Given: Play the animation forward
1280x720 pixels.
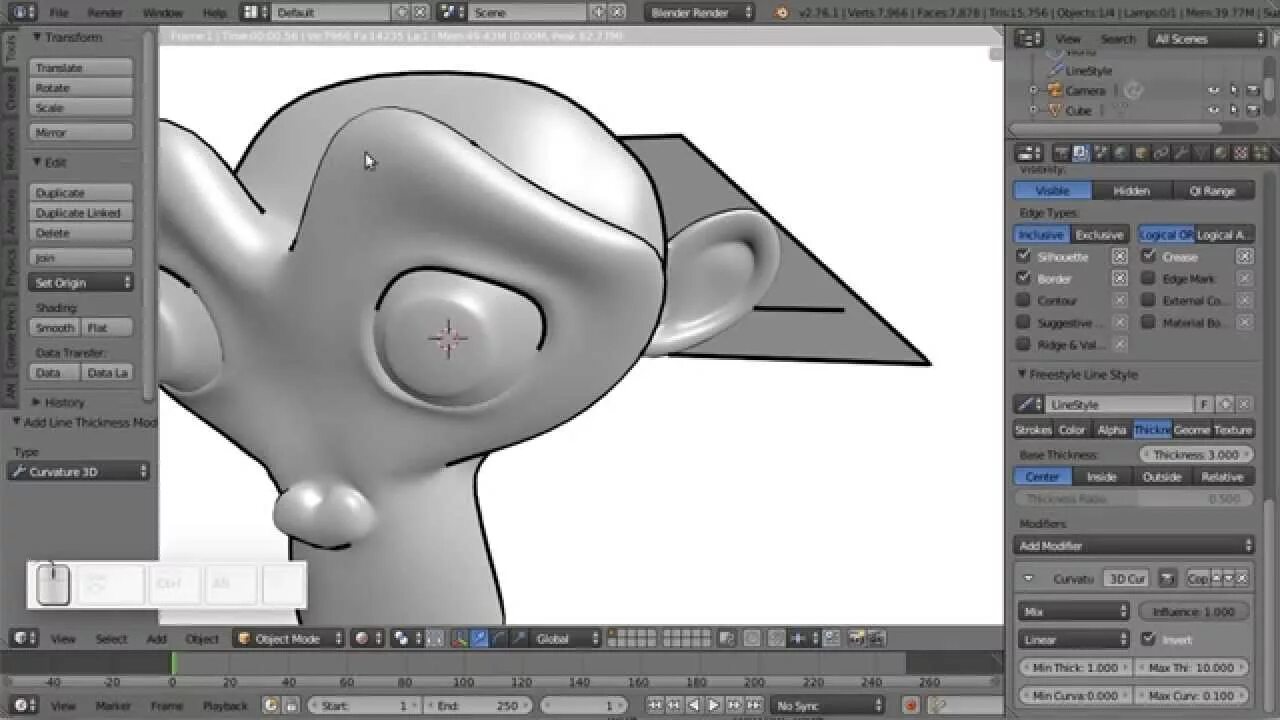Looking at the screenshot, I should pyautogui.click(x=714, y=705).
